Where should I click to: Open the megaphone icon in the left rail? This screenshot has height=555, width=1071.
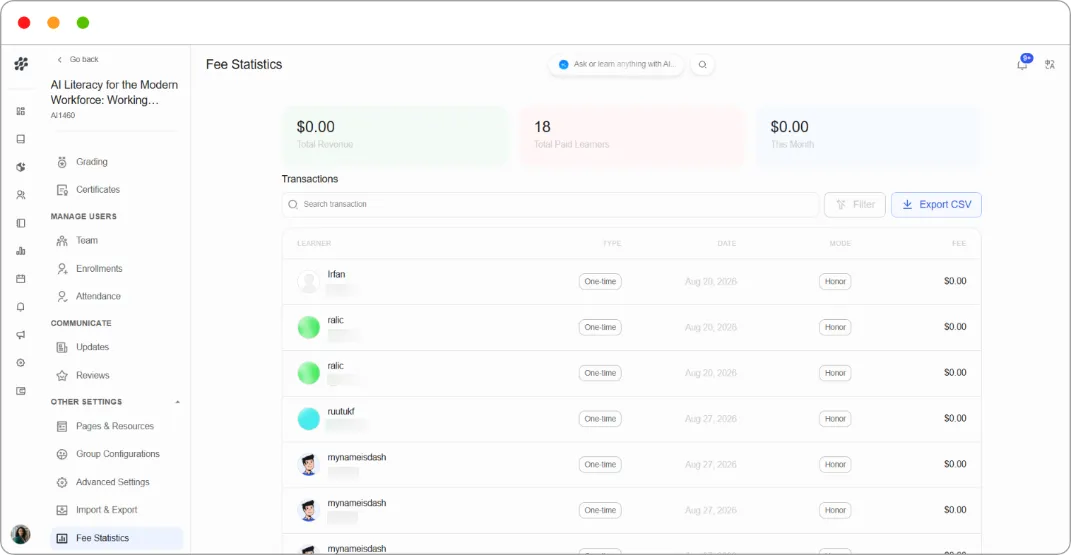(x=20, y=335)
